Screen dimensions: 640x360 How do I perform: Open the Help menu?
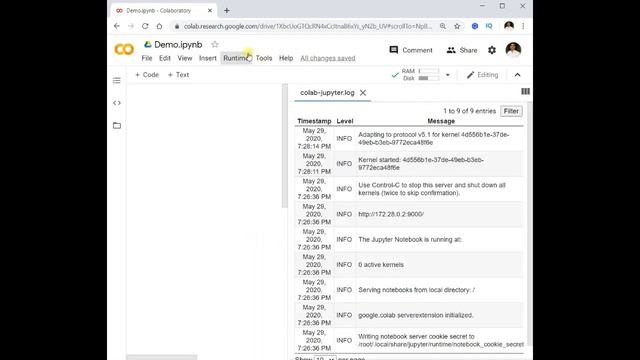click(x=286, y=58)
